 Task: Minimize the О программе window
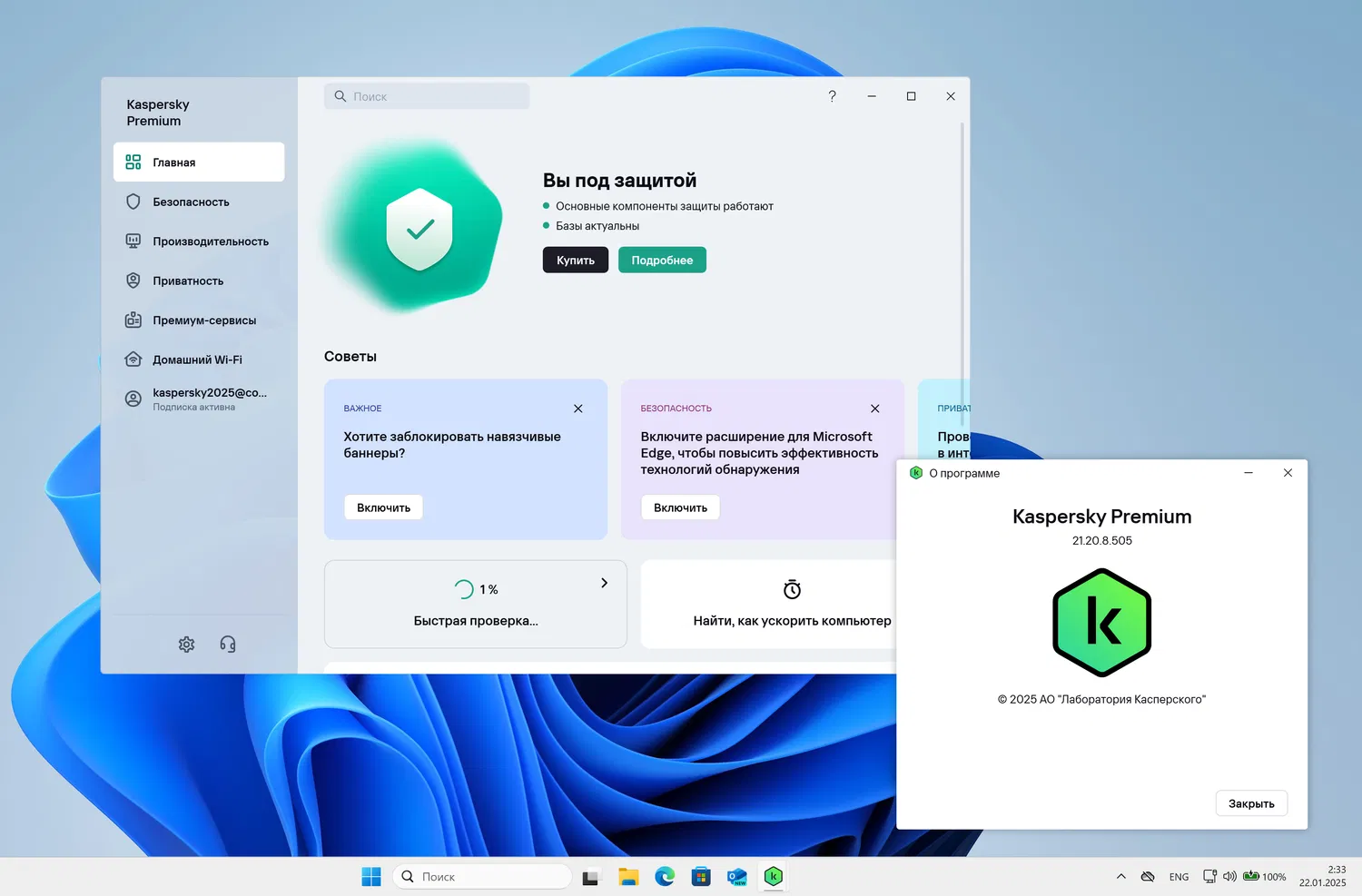point(1248,473)
